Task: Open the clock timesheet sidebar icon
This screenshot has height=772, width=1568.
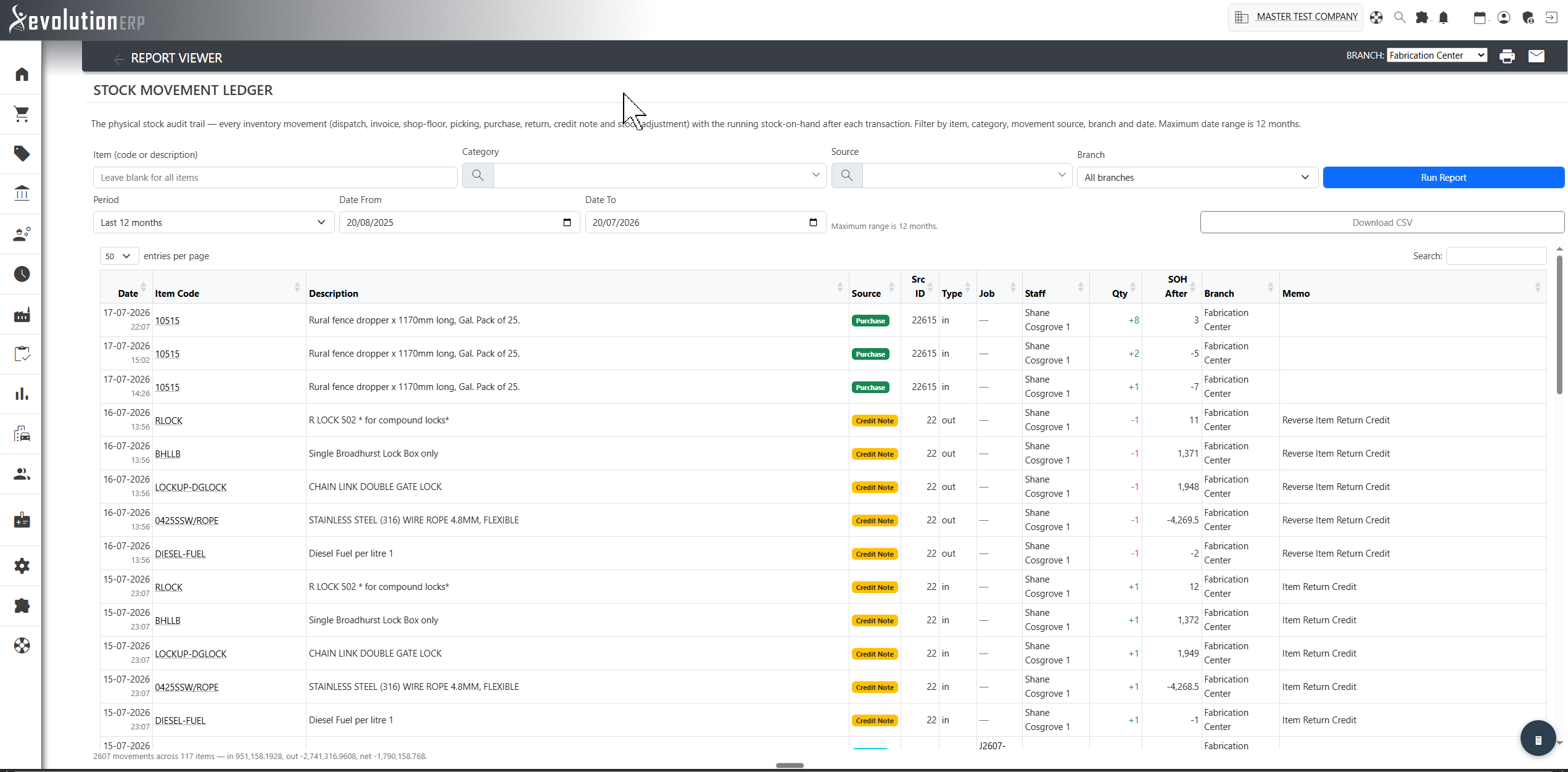Action: click(22, 274)
